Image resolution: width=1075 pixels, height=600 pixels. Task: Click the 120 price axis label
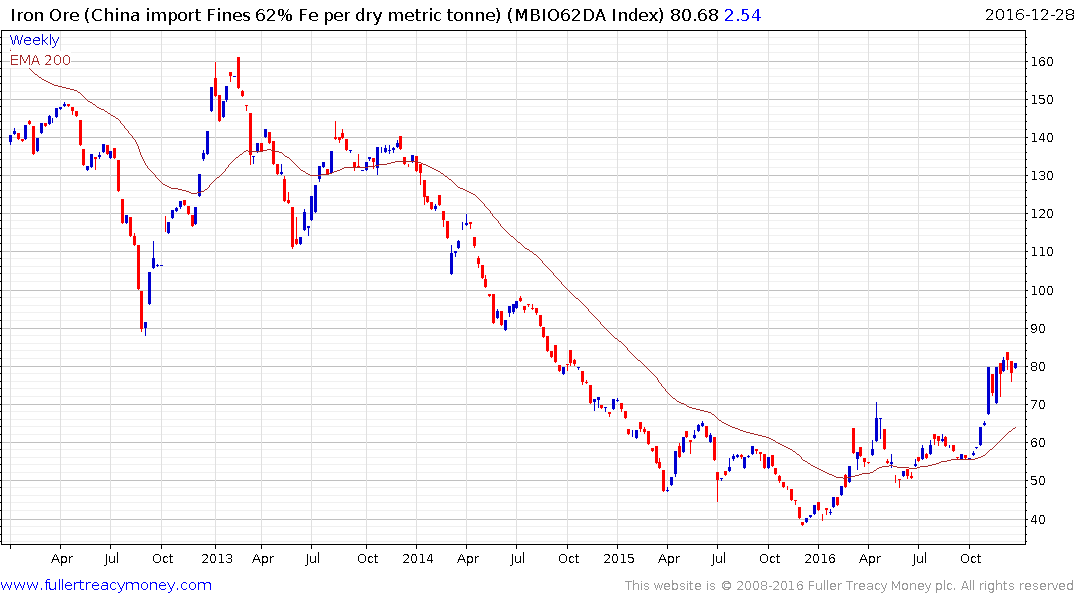1042,214
